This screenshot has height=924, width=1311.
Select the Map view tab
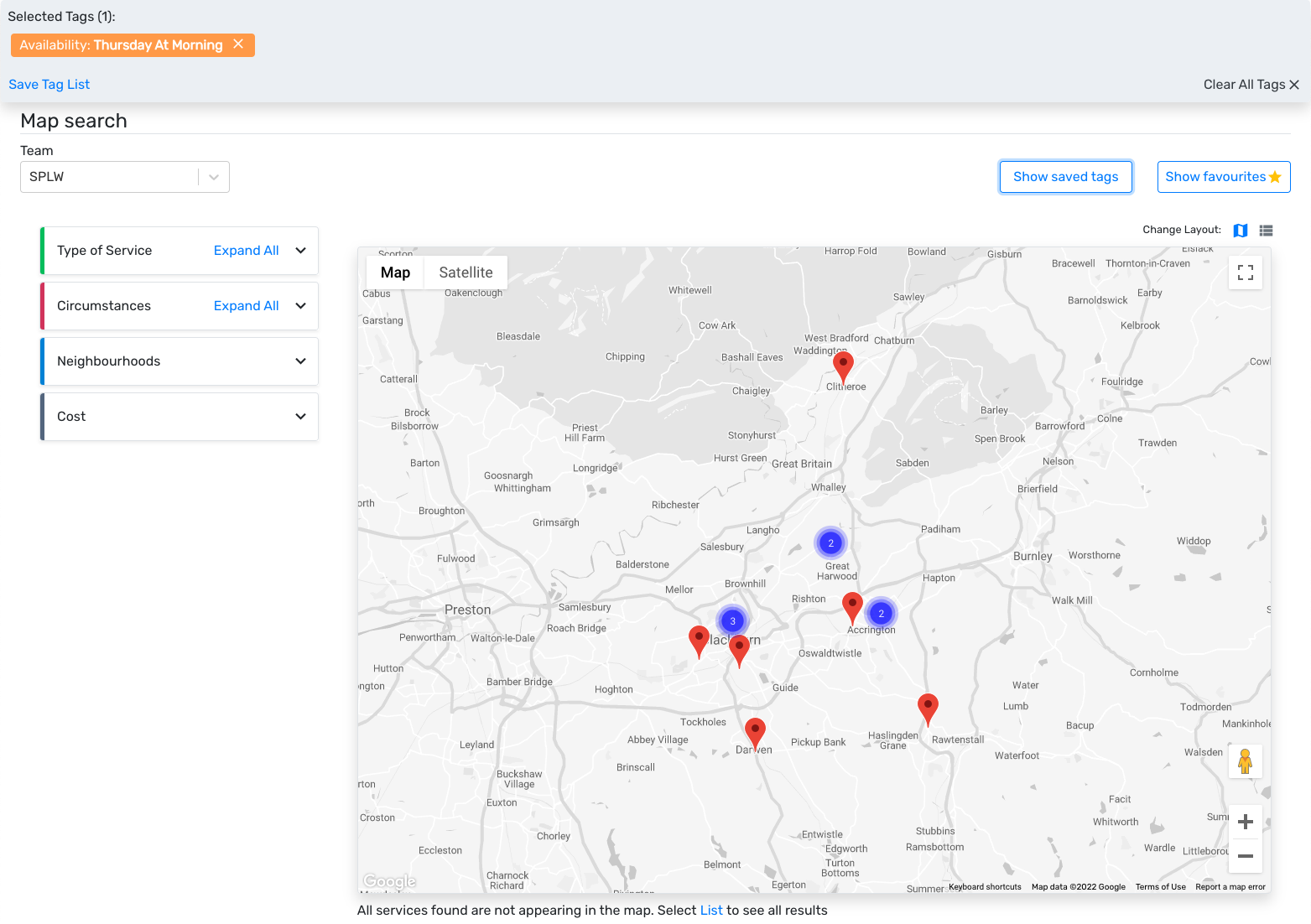(x=395, y=273)
